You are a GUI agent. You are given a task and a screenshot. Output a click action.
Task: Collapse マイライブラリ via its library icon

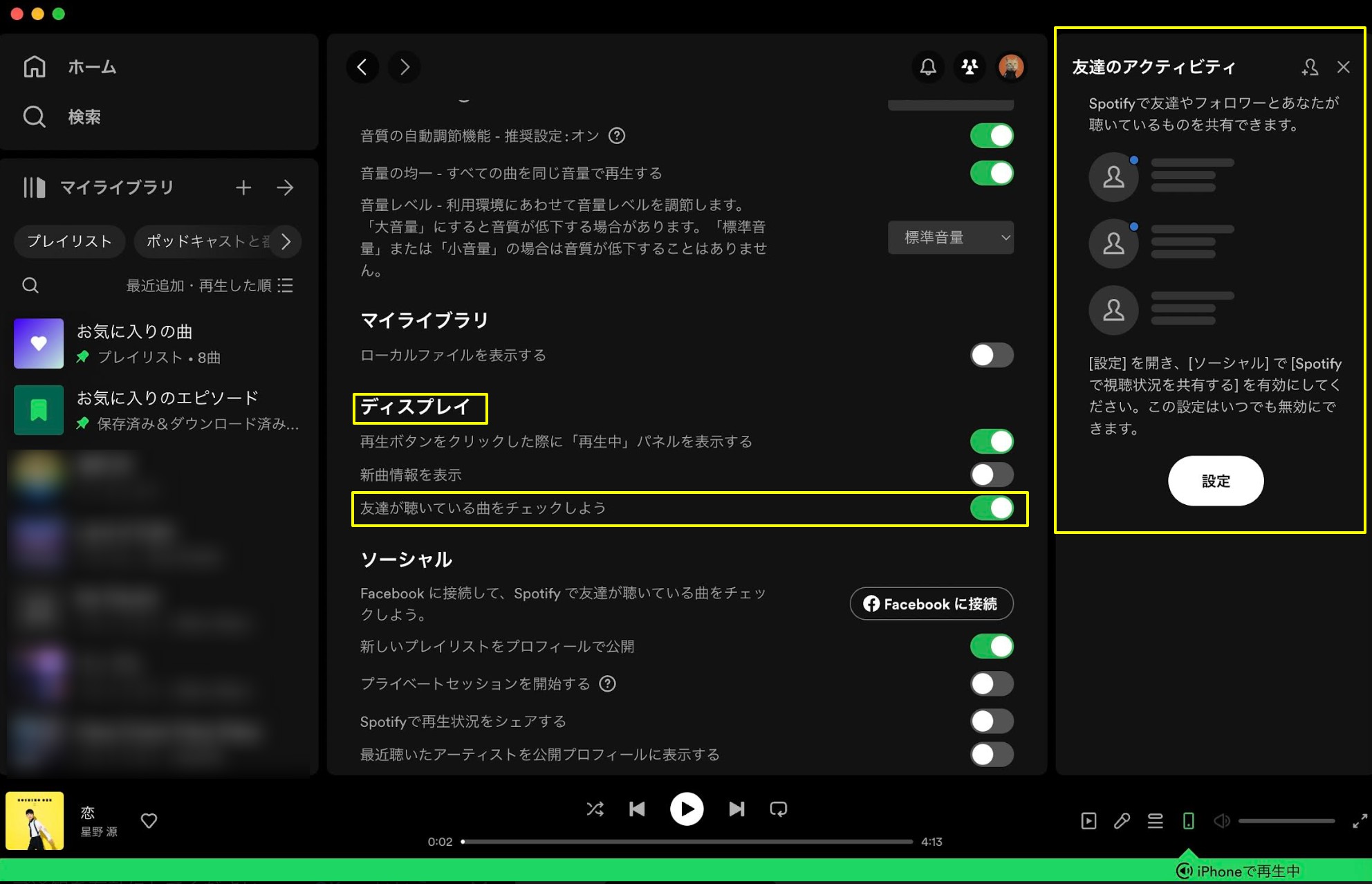[x=34, y=187]
